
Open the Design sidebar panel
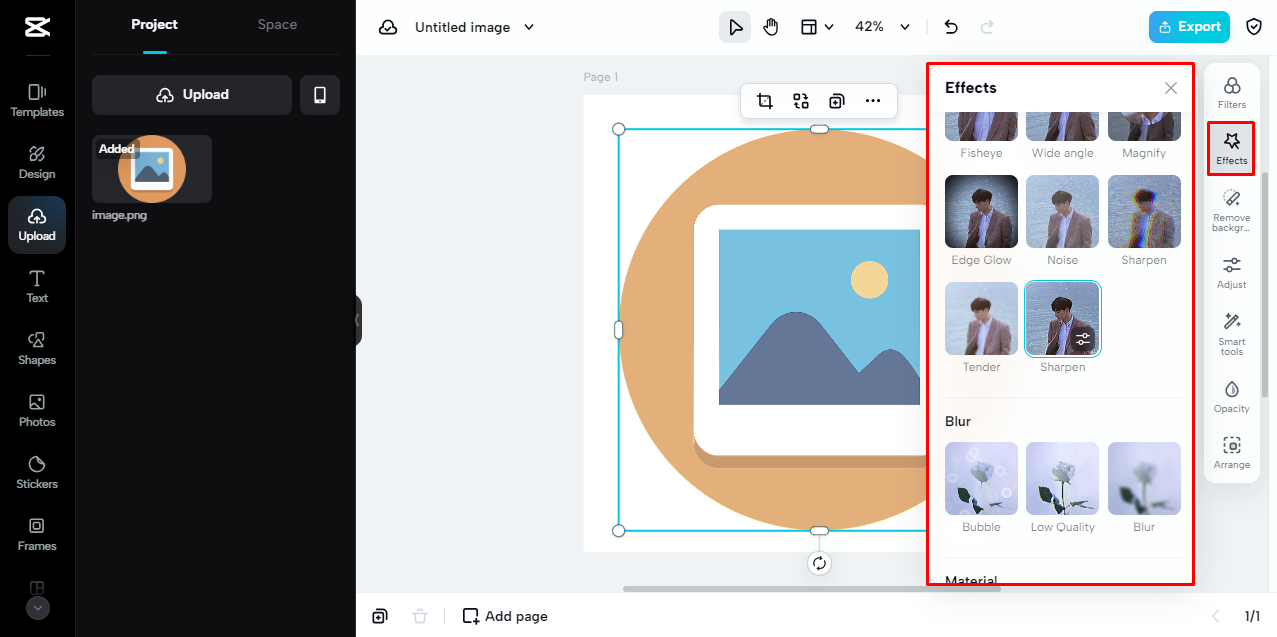(x=37, y=162)
